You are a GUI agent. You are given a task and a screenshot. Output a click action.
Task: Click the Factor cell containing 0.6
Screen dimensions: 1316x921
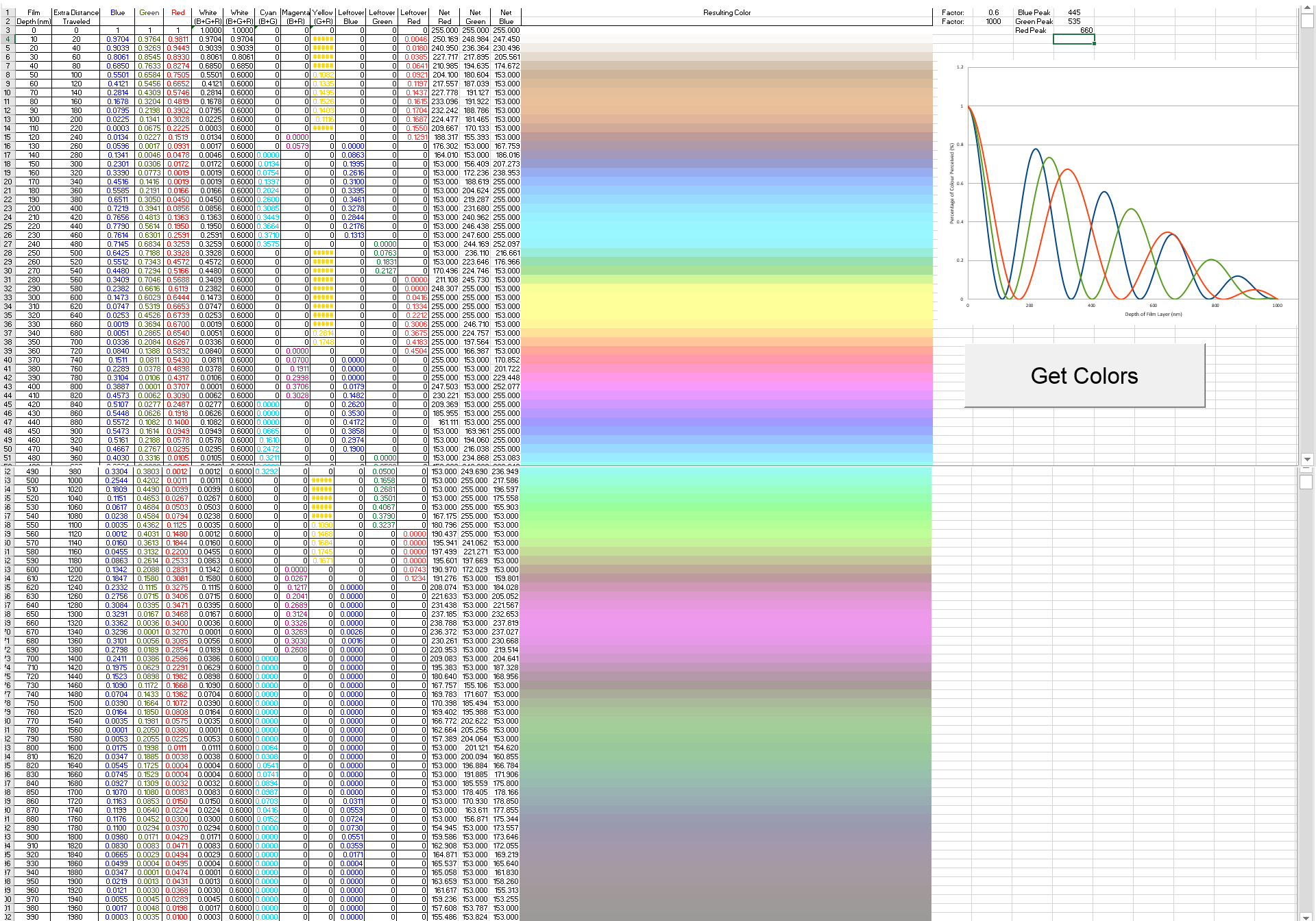[x=993, y=12]
